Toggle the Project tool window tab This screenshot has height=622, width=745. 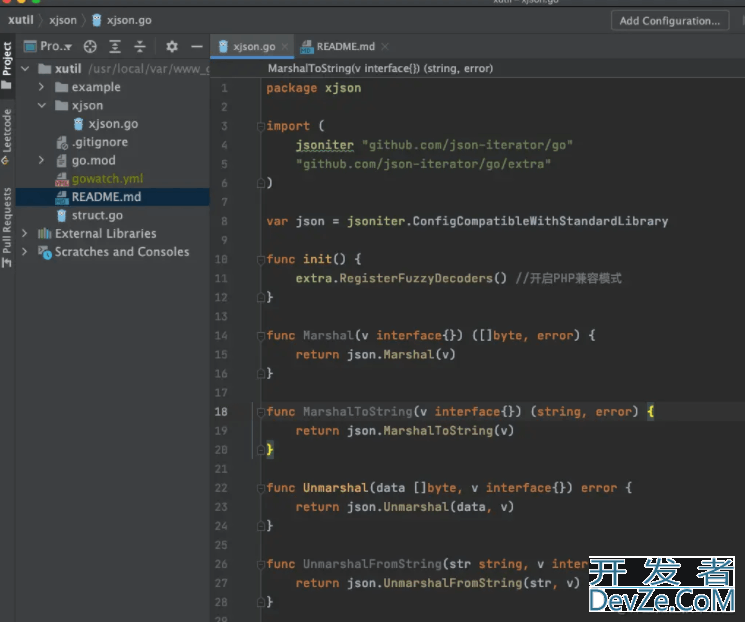[x=8, y=59]
